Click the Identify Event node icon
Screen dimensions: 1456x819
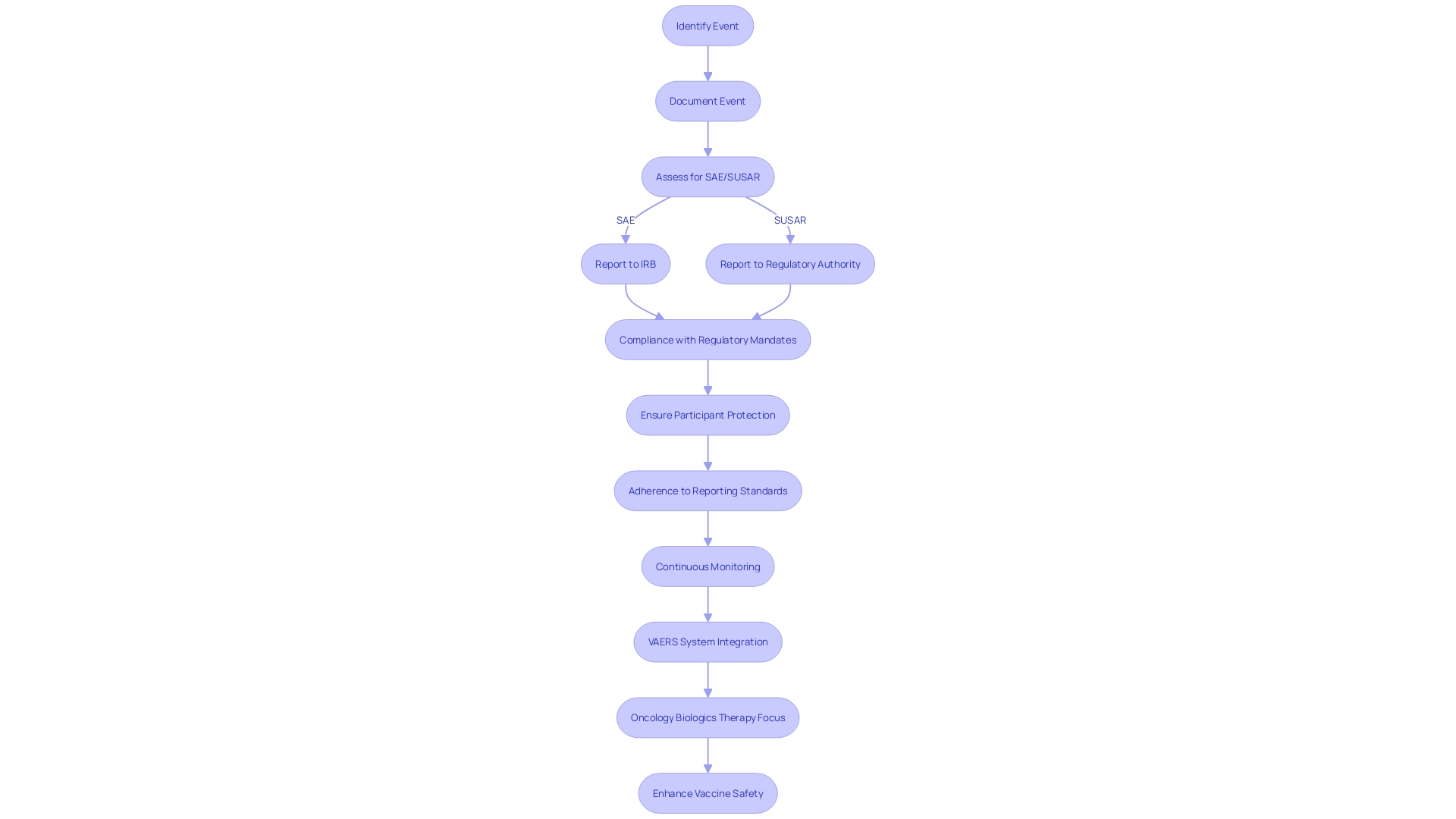coord(707,25)
